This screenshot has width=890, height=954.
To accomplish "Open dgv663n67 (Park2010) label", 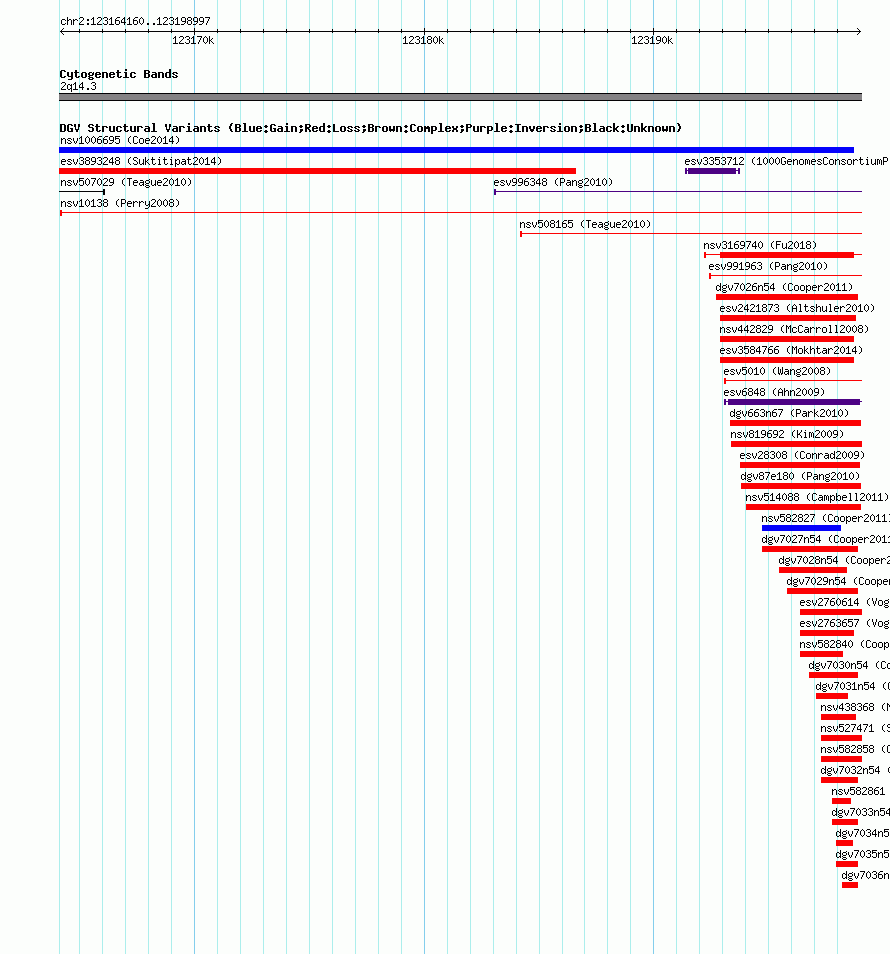I will (x=789, y=413).
